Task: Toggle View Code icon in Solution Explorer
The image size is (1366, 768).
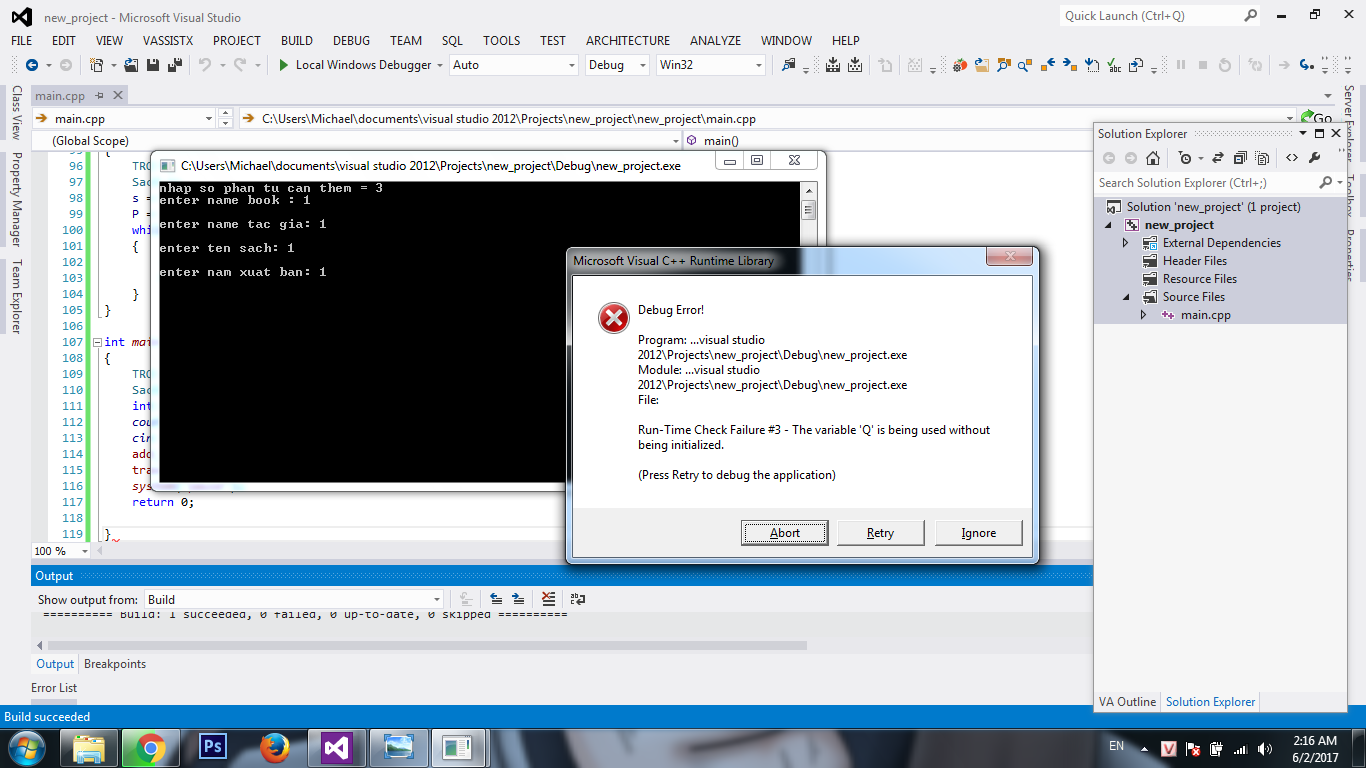Action: pos(1292,158)
